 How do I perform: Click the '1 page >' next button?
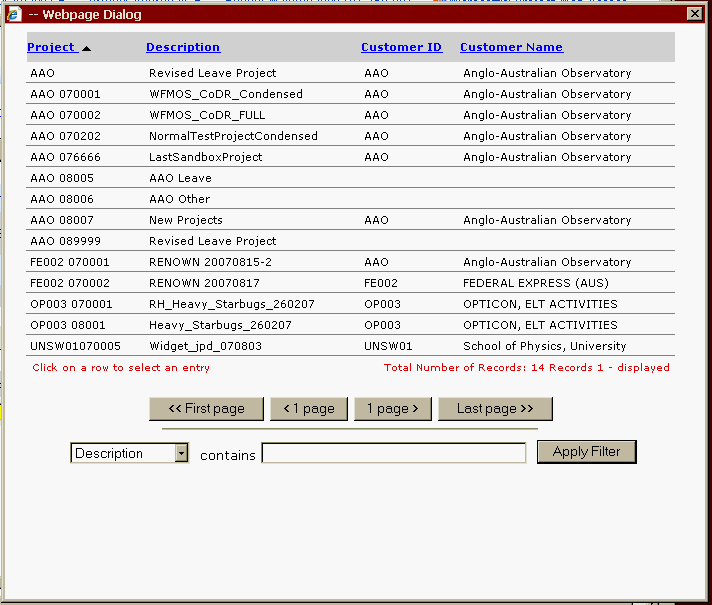pos(393,409)
